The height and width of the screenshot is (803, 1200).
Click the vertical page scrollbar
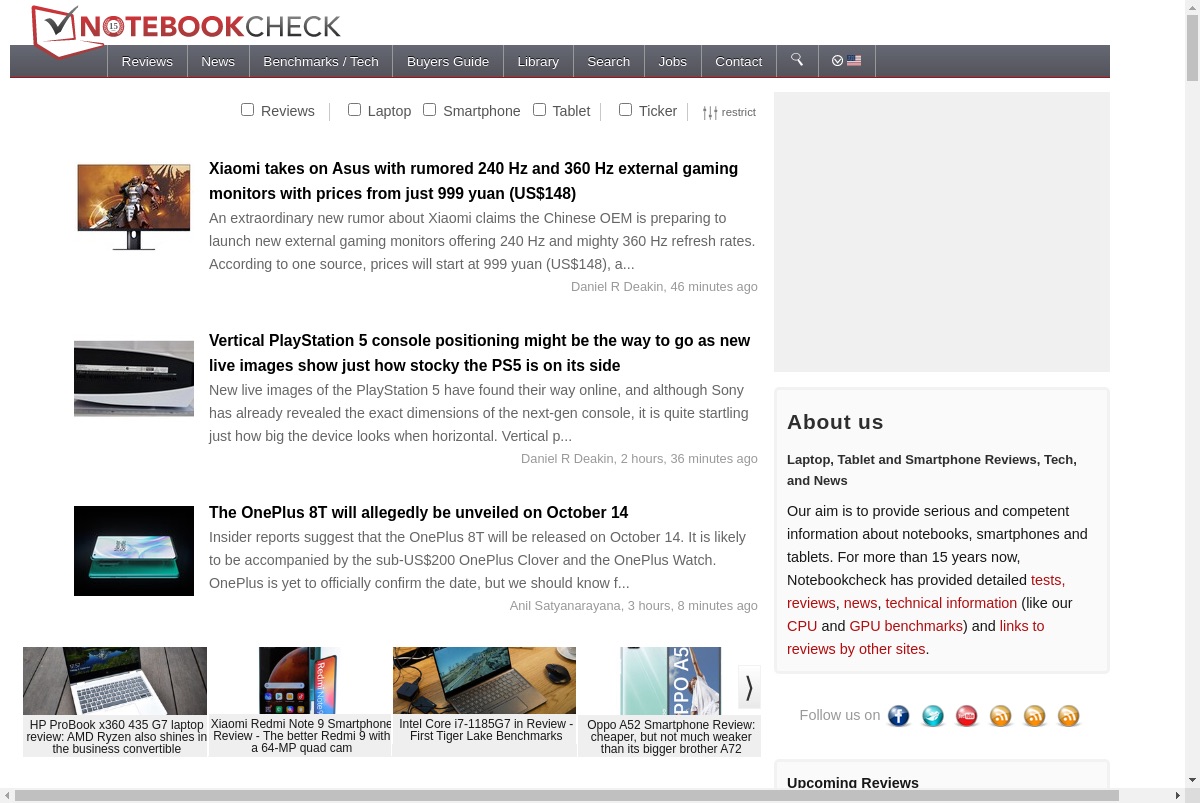1192,48
